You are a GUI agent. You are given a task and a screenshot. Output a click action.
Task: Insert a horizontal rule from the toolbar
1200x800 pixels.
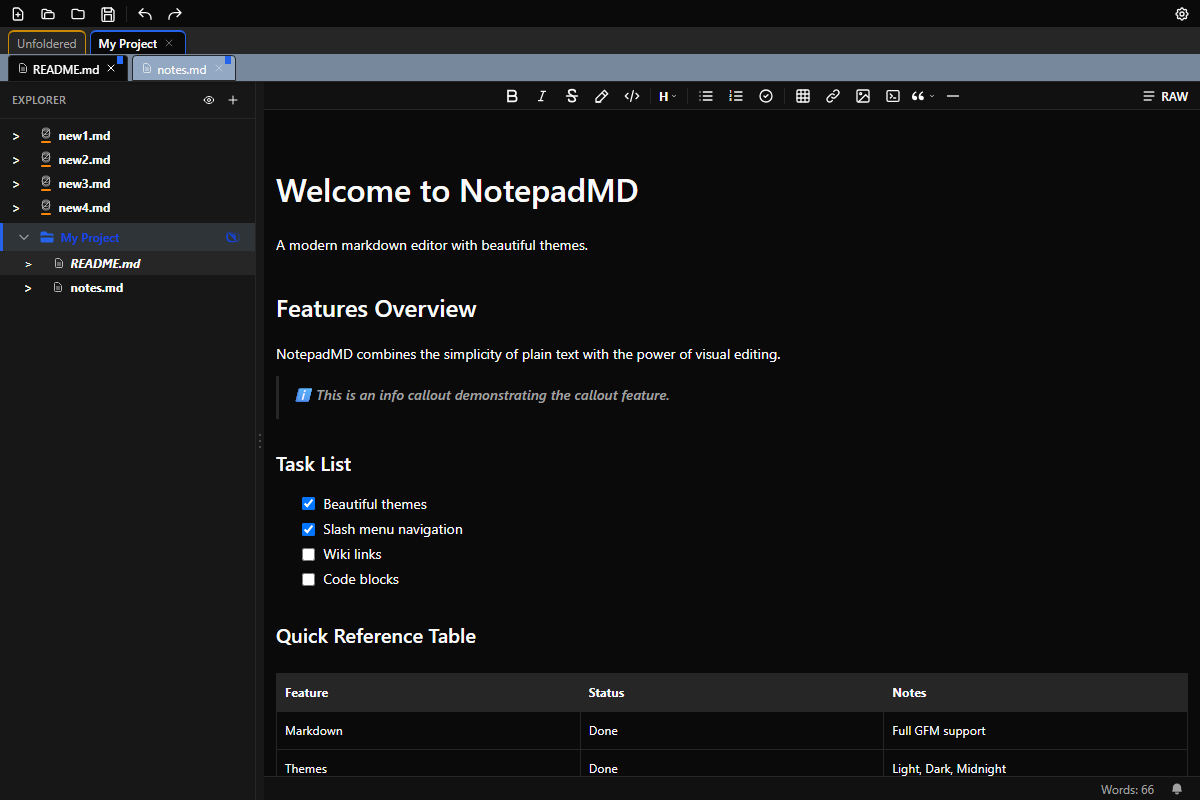click(x=952, y=95)
